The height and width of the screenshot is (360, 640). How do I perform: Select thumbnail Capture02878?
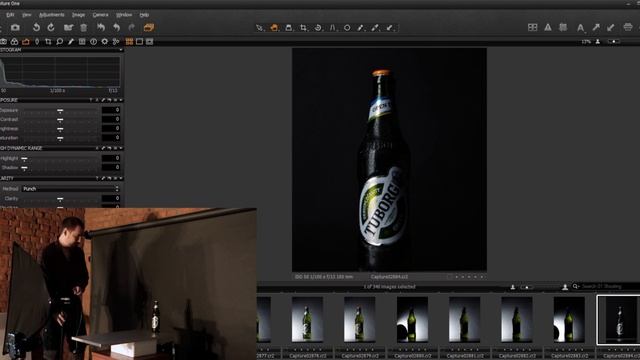(307, 319)
